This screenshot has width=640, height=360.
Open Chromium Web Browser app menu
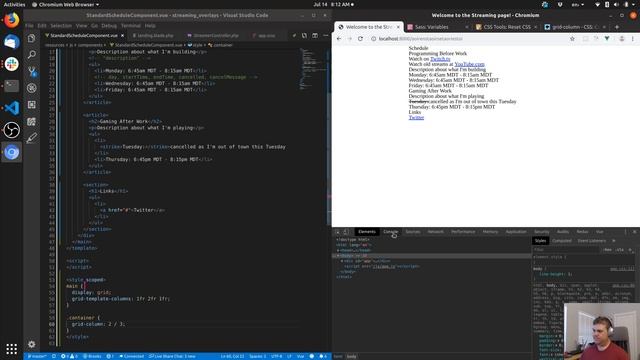click(x=65, y=4)
